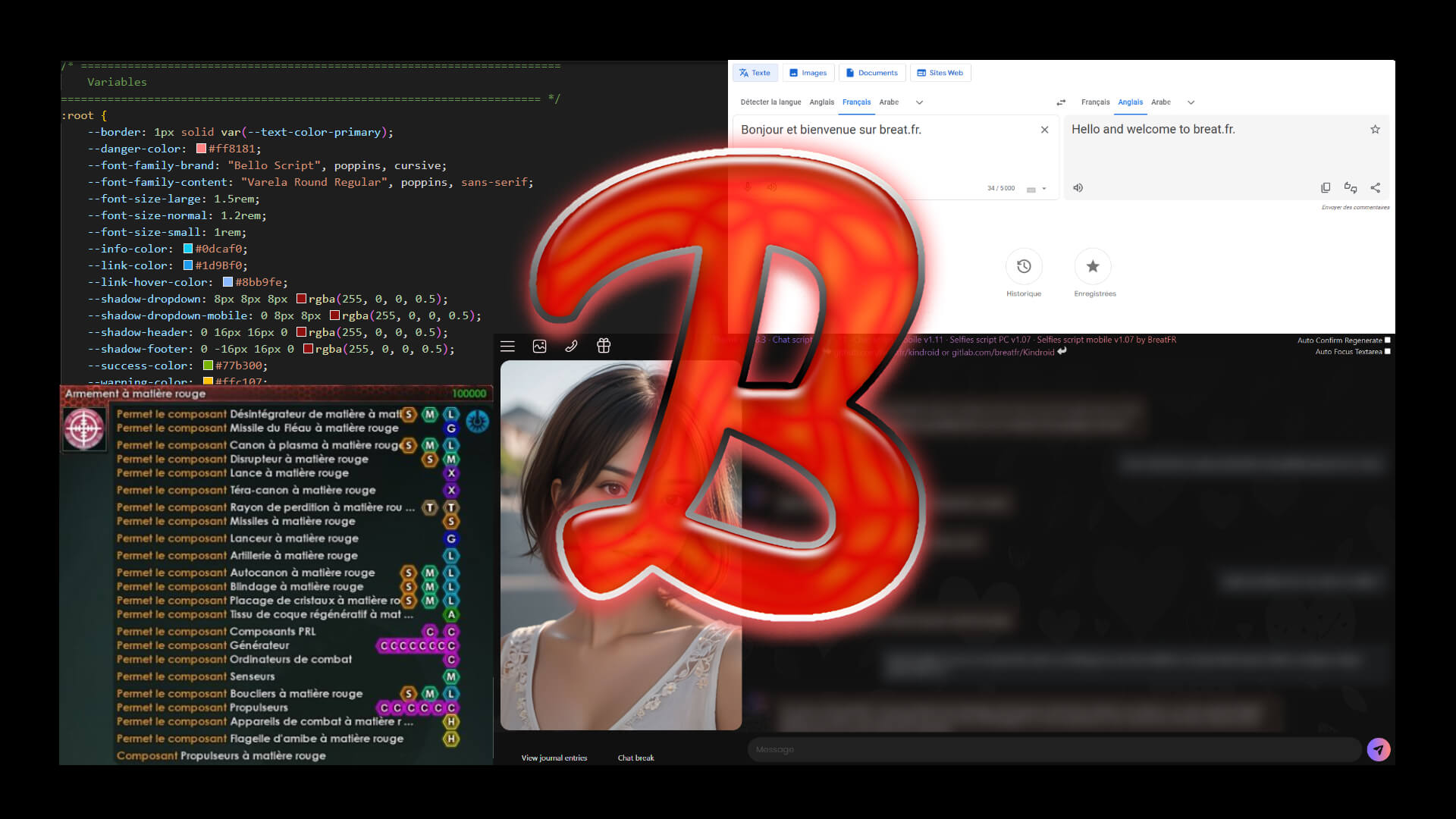This screenshot has width=1456, height=819.
Task: Expand the target language list
Action: (x=1191, y=102)
